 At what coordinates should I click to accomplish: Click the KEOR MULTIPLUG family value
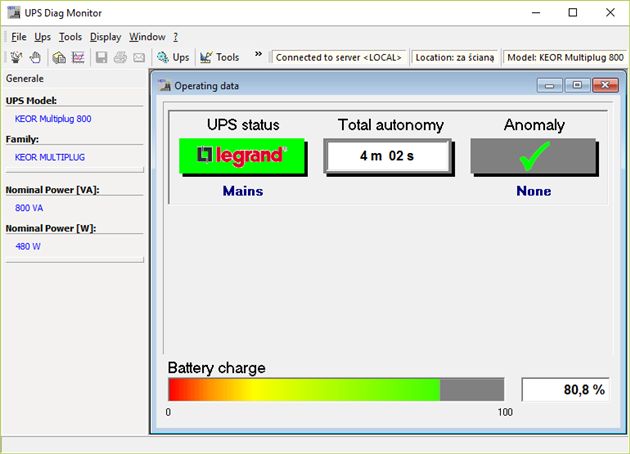click(50, 157)
